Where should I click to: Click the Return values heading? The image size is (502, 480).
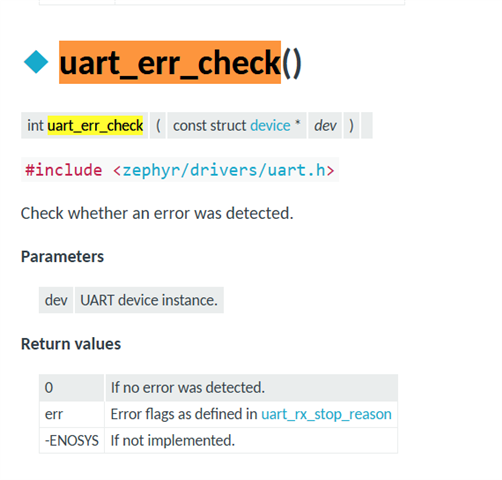71,344
